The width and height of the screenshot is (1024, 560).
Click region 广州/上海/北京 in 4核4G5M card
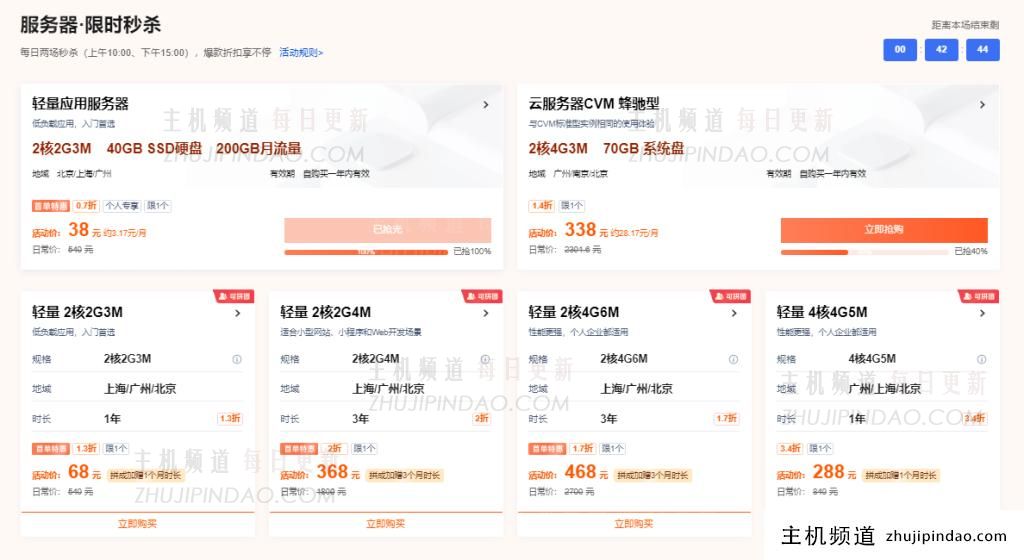tap(884, 389)
